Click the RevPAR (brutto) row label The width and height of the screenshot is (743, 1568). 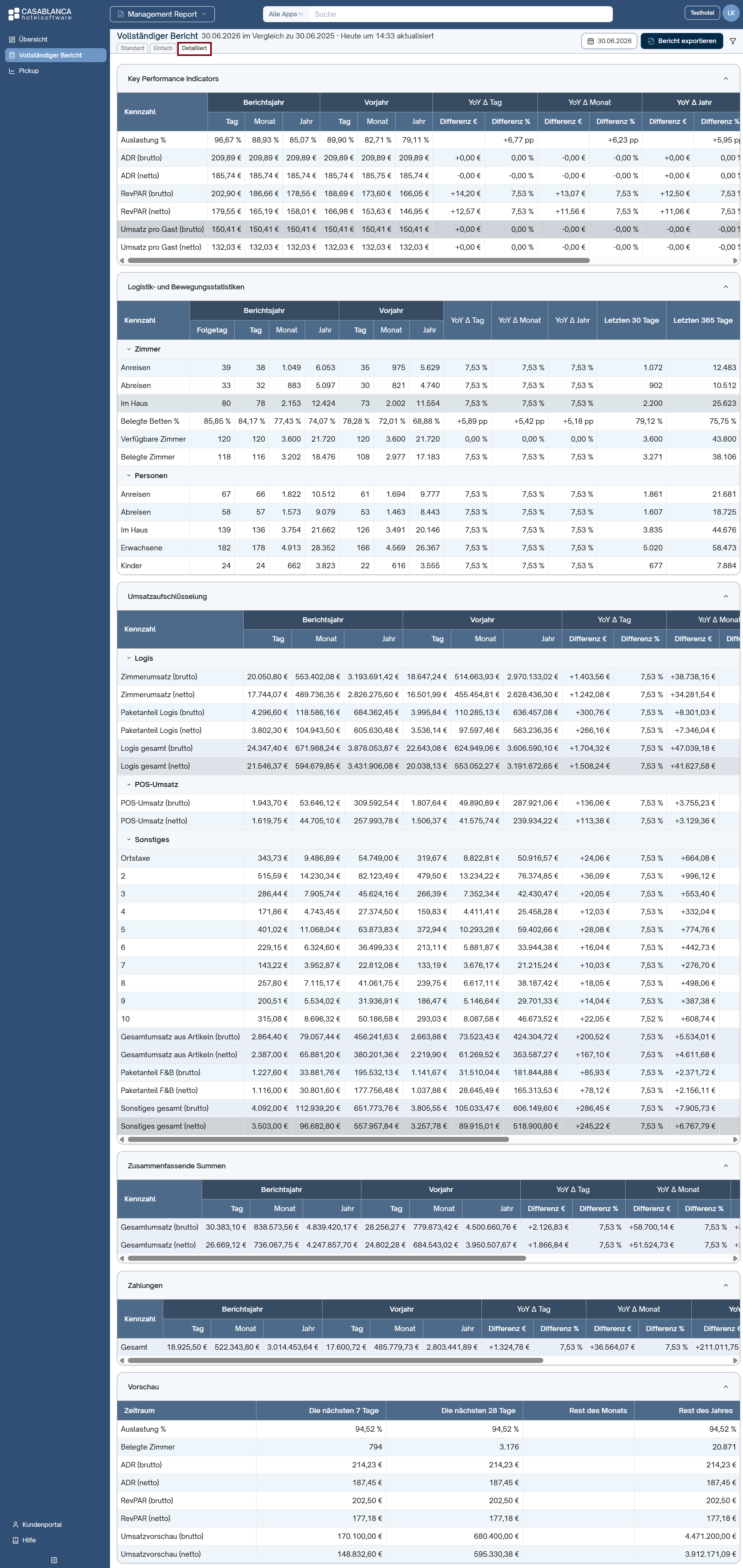(147, 193)
